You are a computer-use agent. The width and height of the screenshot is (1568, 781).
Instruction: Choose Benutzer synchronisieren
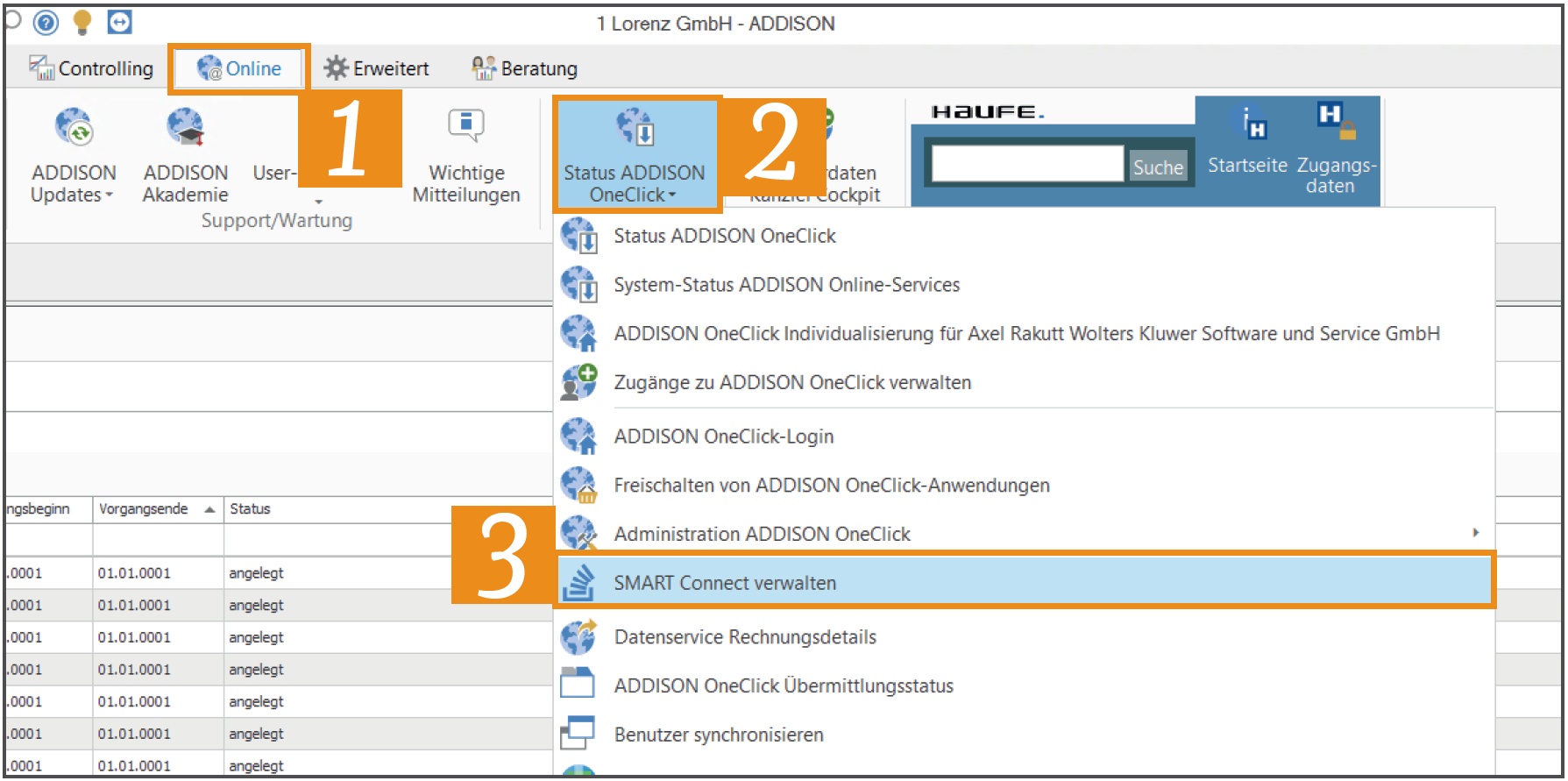coord(1025,735)
